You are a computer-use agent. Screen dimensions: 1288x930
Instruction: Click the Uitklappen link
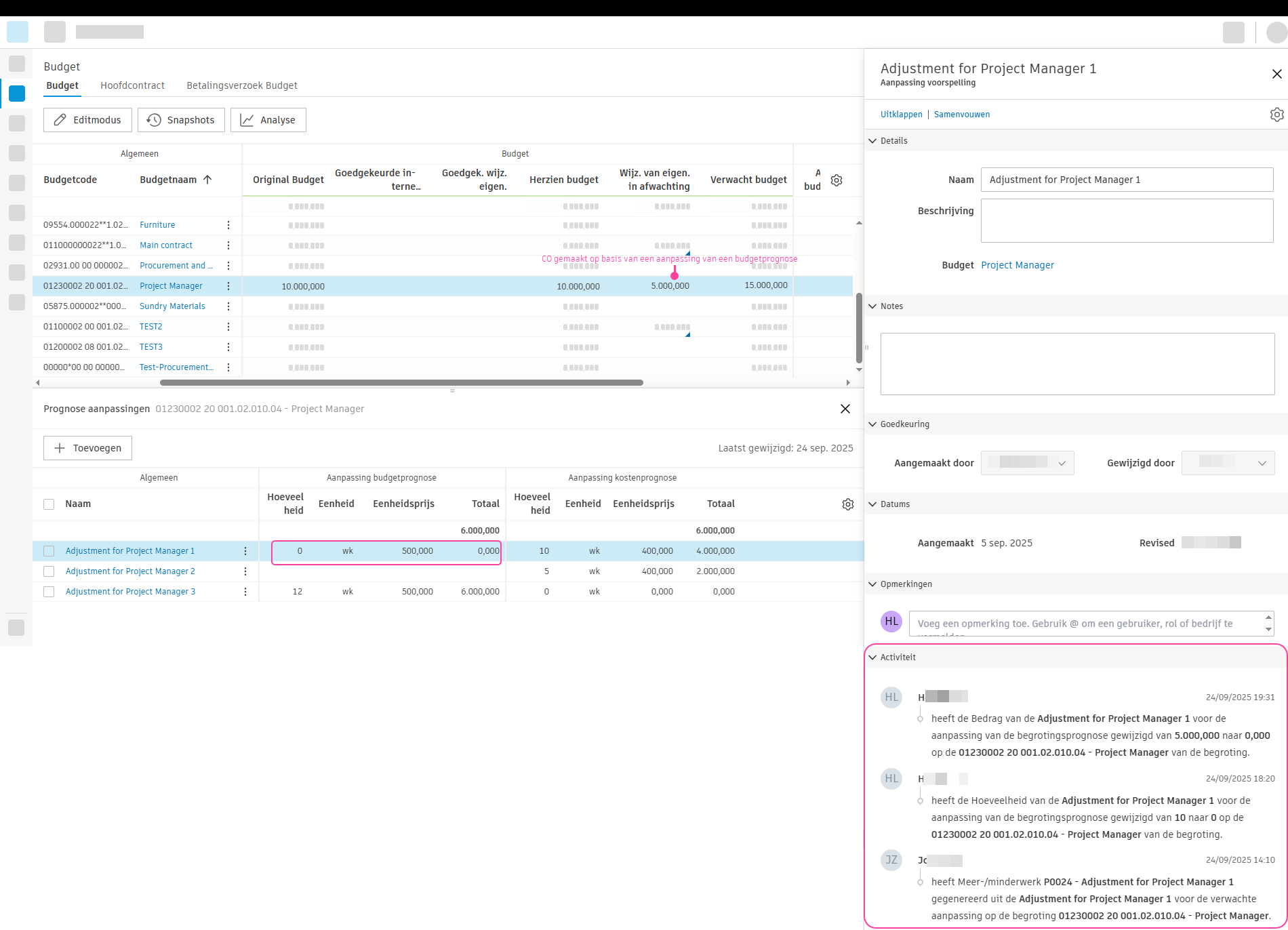[x=902, y=115]
